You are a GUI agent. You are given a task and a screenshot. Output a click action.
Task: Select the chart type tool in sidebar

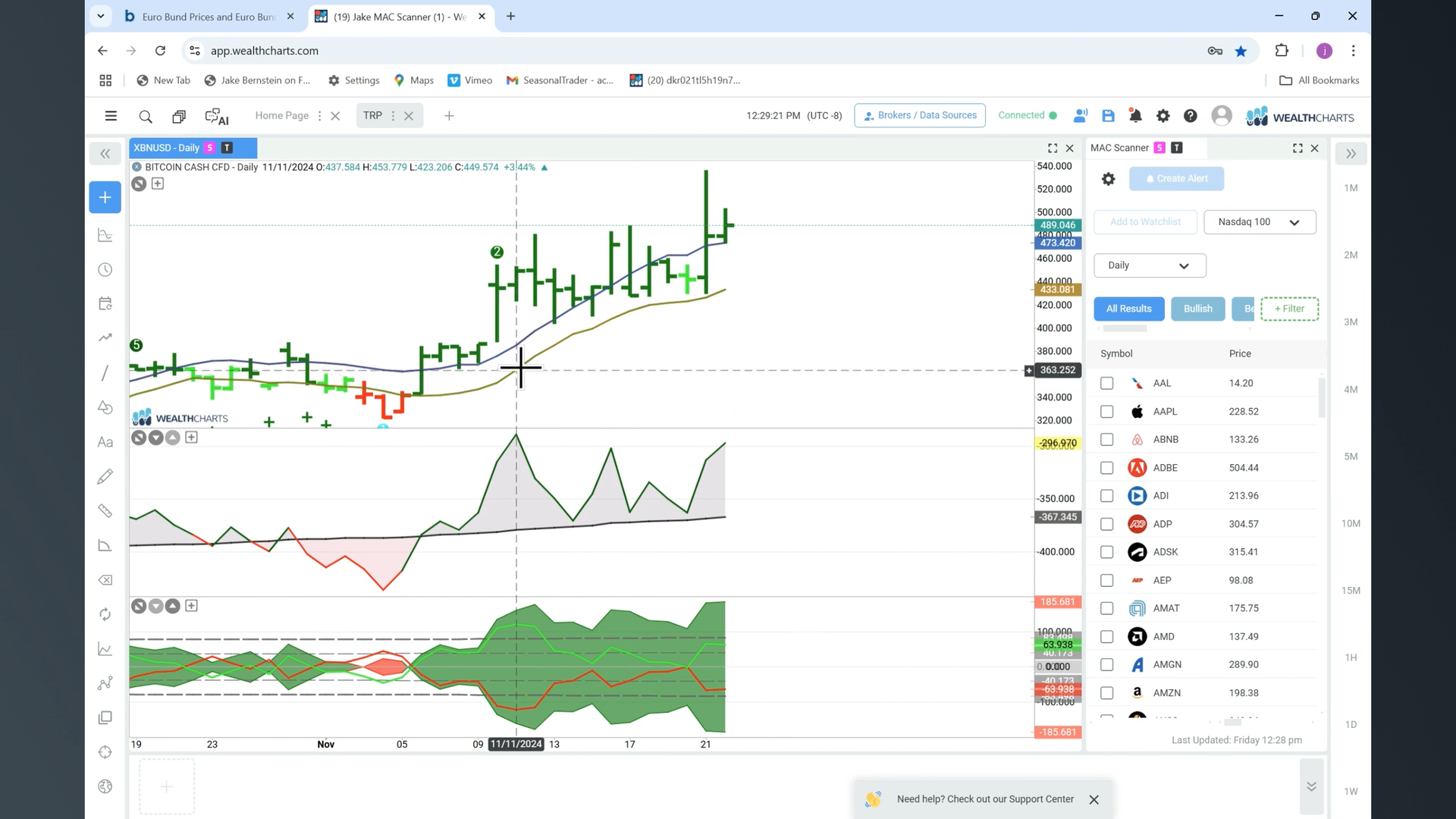tap(105, 235)
